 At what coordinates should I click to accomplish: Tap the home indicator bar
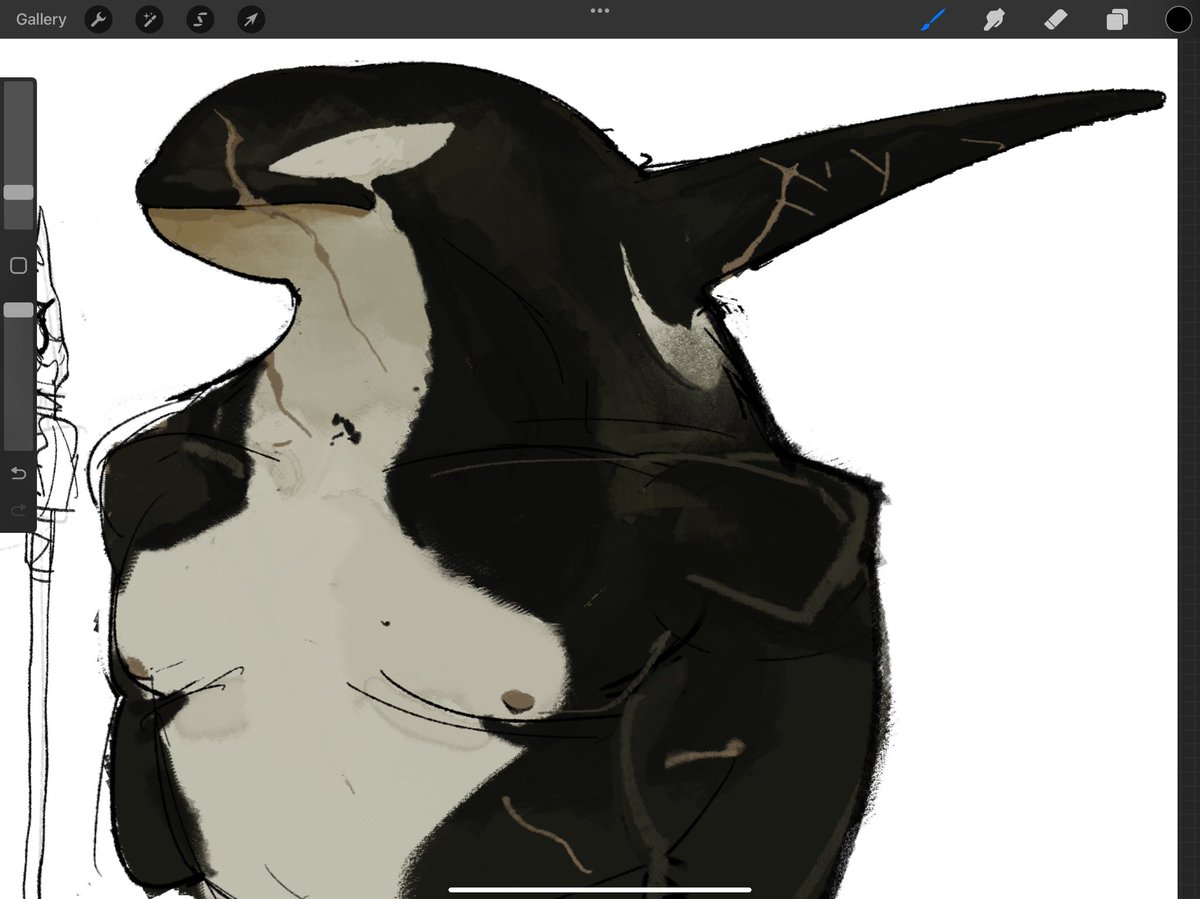pyautogui.click(x=600, y=888)
